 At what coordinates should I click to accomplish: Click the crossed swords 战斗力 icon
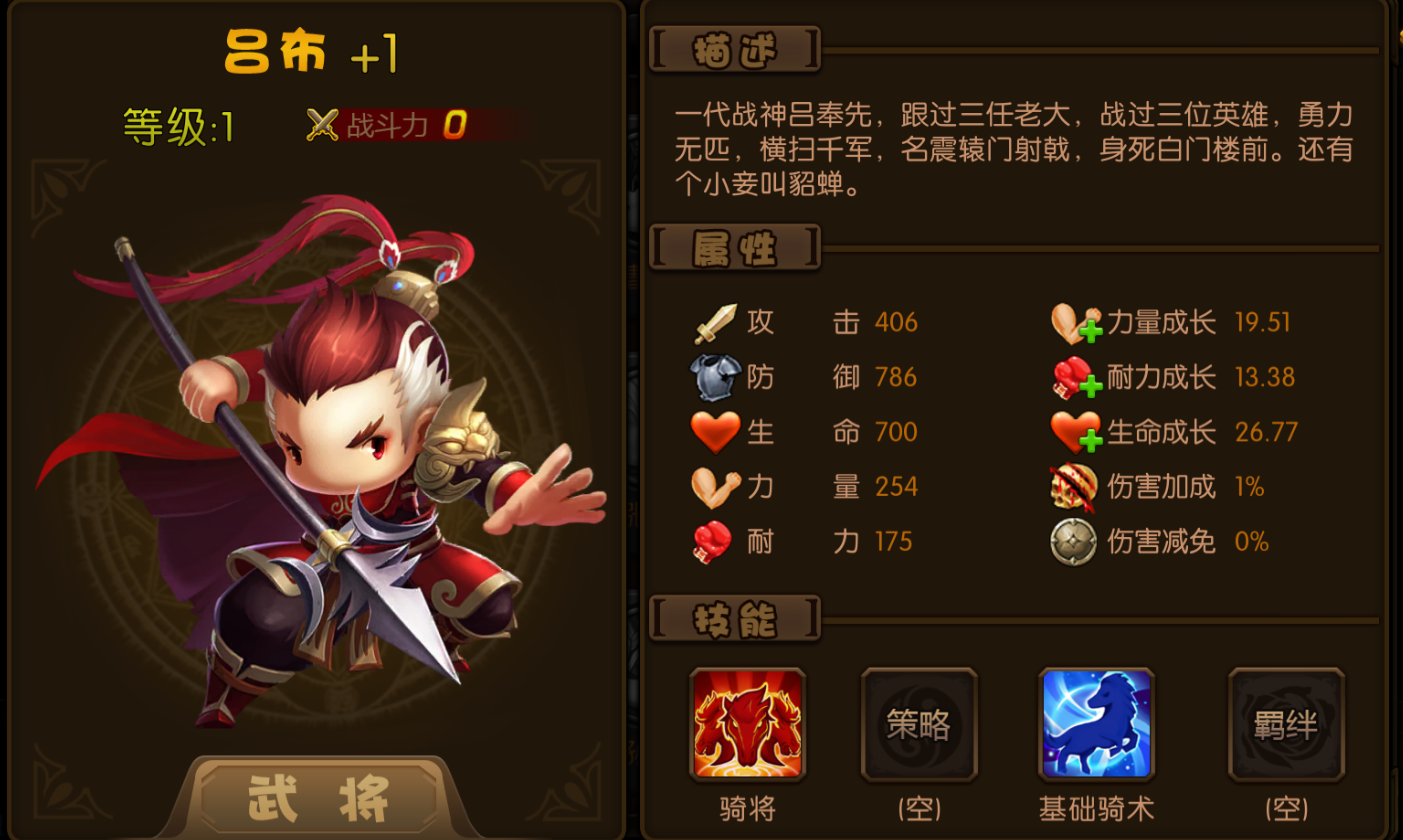(x=322, y=125)
